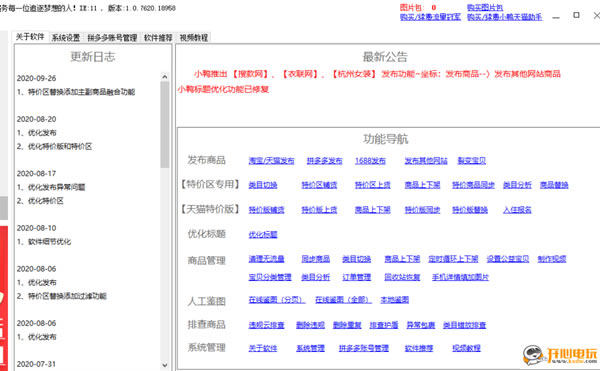Select the 2020-08-17 changelog date
Viewport: 600px width, 371px height.
36,173
